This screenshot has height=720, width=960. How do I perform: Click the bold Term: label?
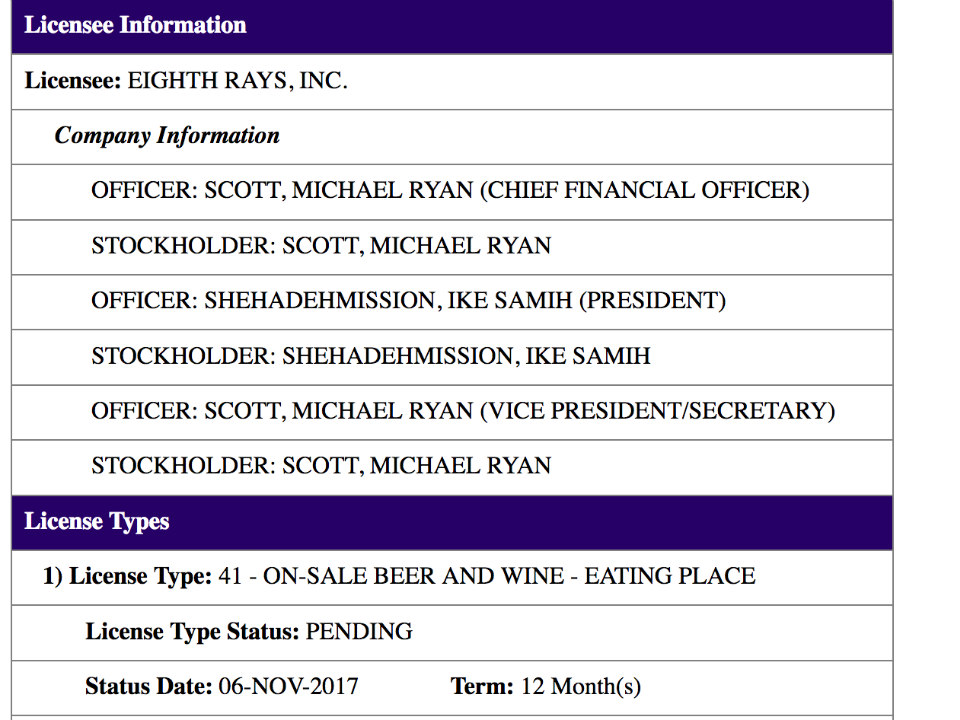point(482,686)
